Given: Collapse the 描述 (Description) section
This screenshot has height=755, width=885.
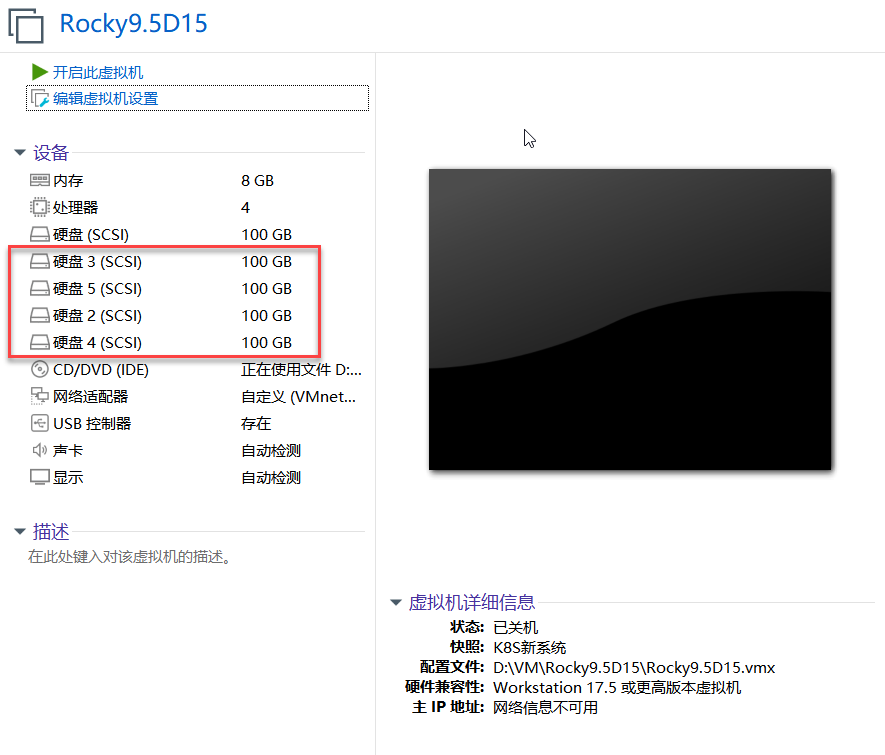Looking at the screenshot, I should pyautogui.click(x=19, y=532).
